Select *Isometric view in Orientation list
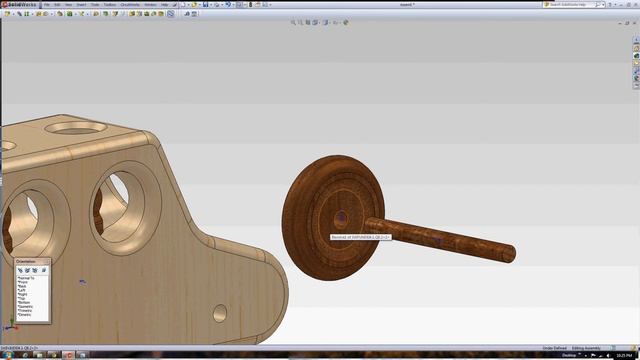Viewport: 640px width, 360px height. (25, 307)
